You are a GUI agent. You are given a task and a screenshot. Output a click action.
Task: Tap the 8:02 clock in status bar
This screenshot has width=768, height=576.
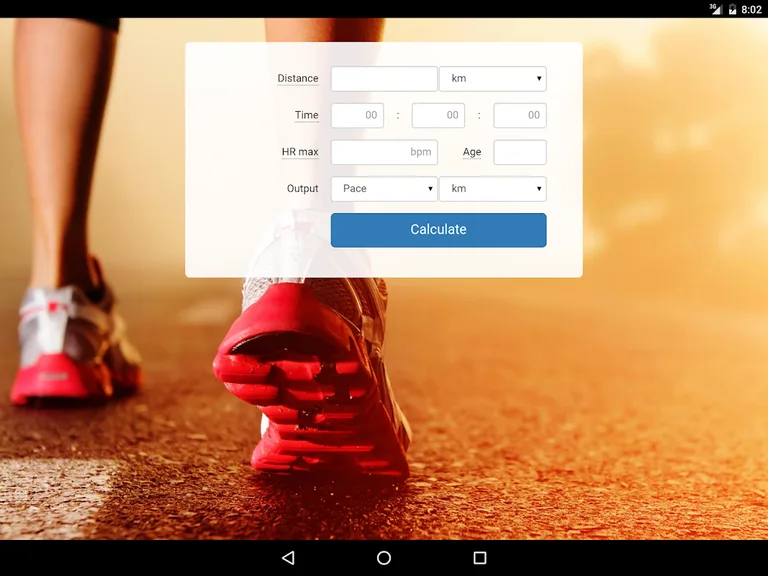coord(751,9)
